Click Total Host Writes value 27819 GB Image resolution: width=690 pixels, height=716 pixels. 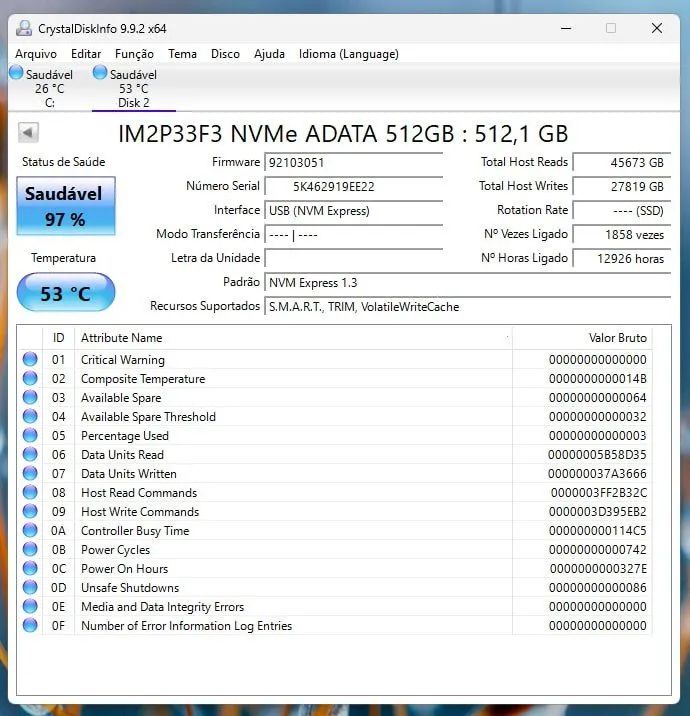tap(622, 186)
